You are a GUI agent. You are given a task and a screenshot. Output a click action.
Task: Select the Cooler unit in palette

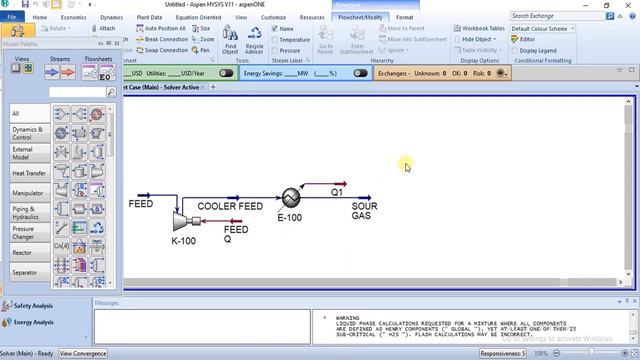pyautogui.click(x=97, y=114)
